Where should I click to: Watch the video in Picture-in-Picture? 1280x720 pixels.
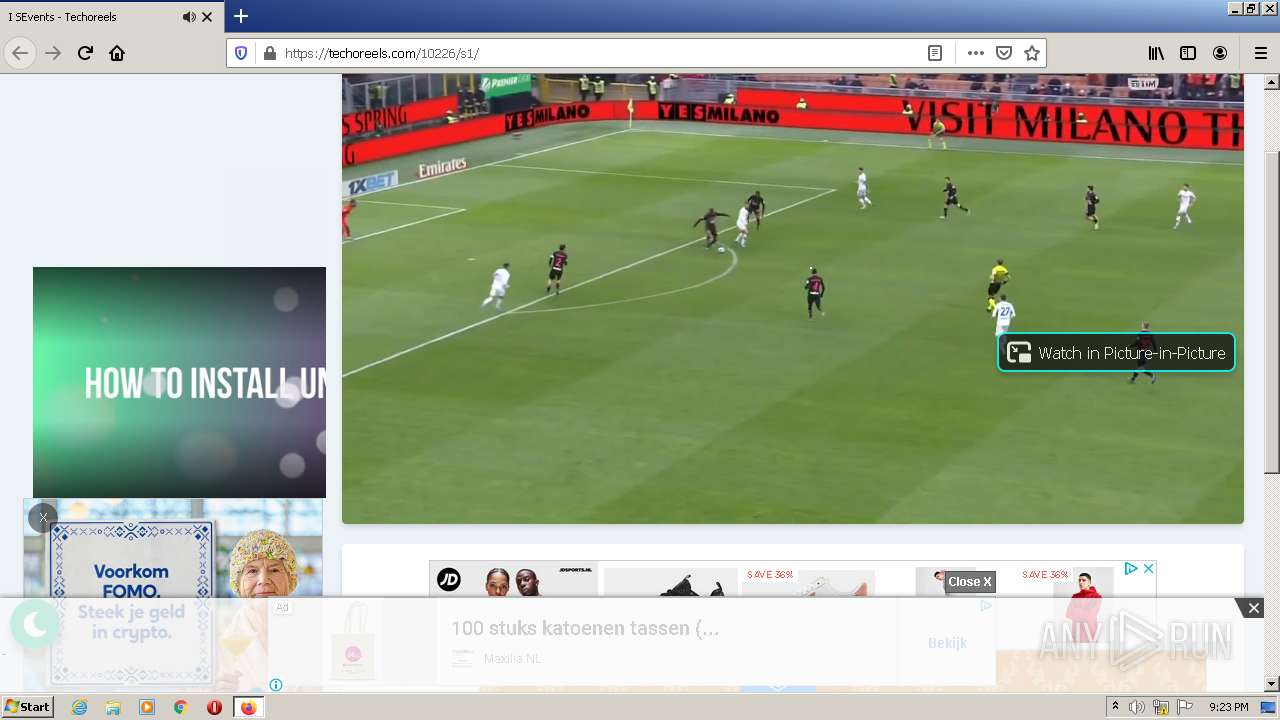pos(1116,352)
